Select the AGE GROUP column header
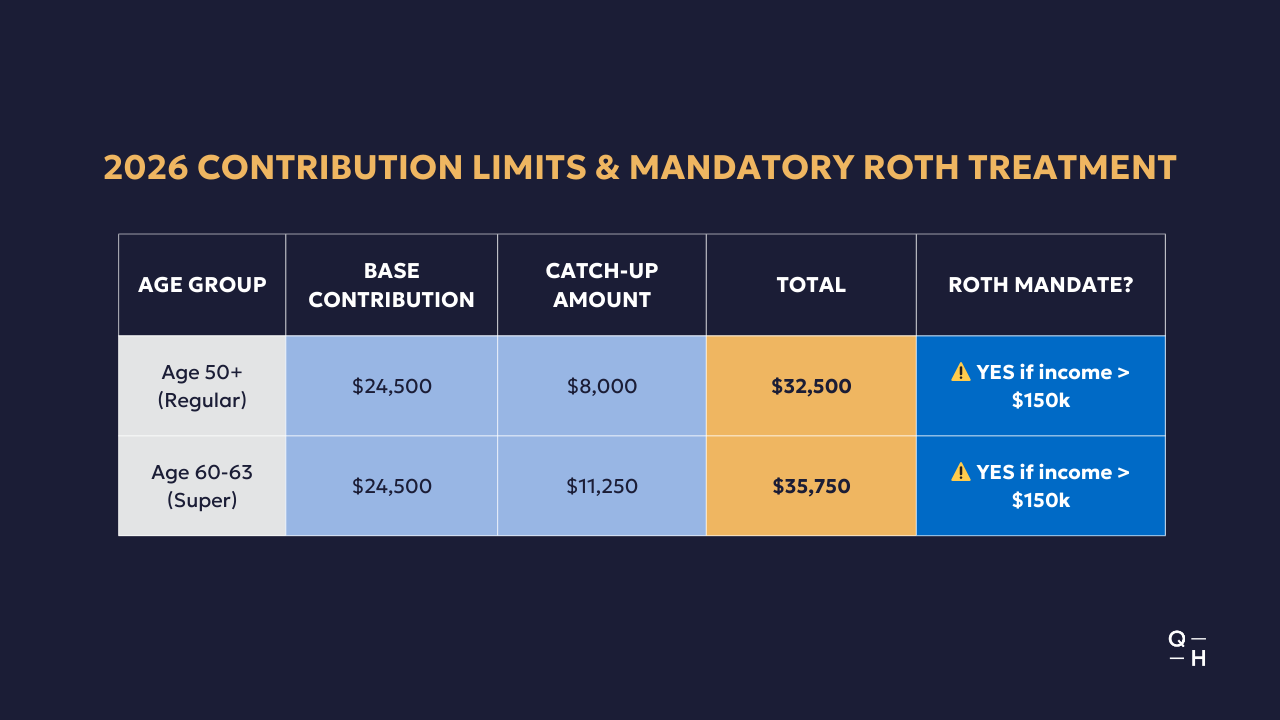Viewport: 1280px width, 720px height. click(x=202, y=285)
